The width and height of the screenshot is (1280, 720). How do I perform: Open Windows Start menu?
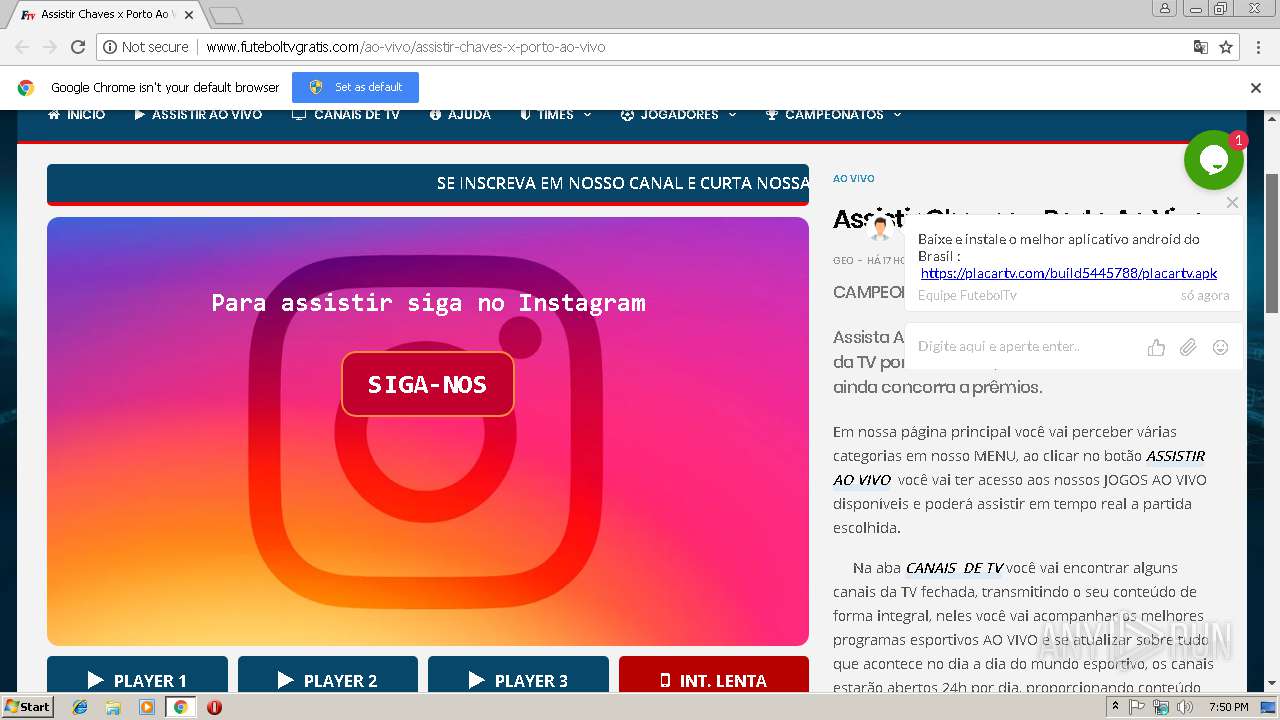(x=28, y=706)
